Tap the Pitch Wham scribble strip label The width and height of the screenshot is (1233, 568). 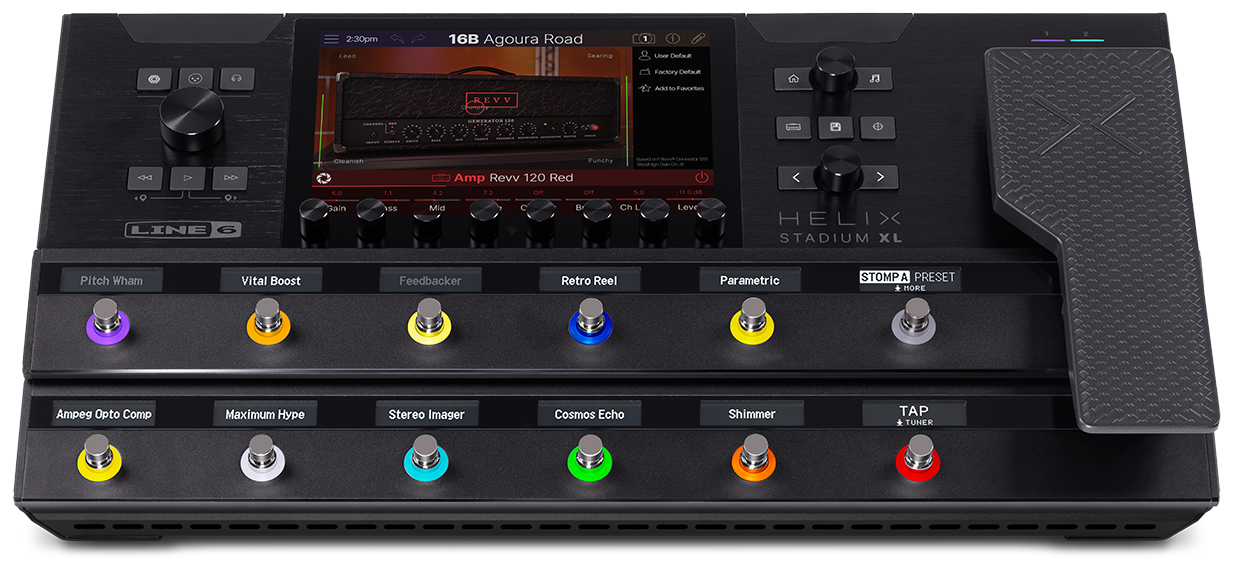[111, 281]
